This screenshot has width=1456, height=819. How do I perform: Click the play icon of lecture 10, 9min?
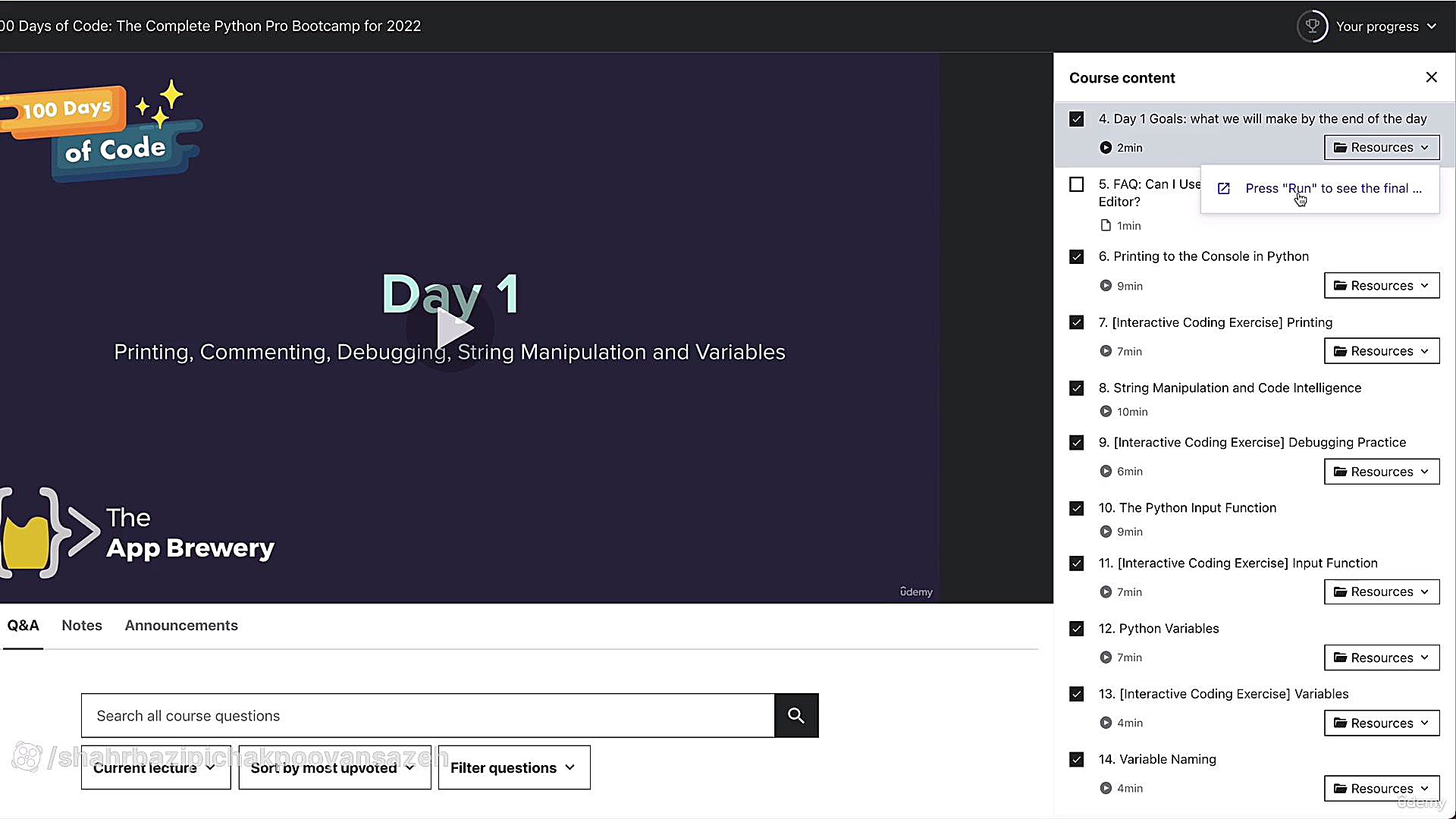1106,532
